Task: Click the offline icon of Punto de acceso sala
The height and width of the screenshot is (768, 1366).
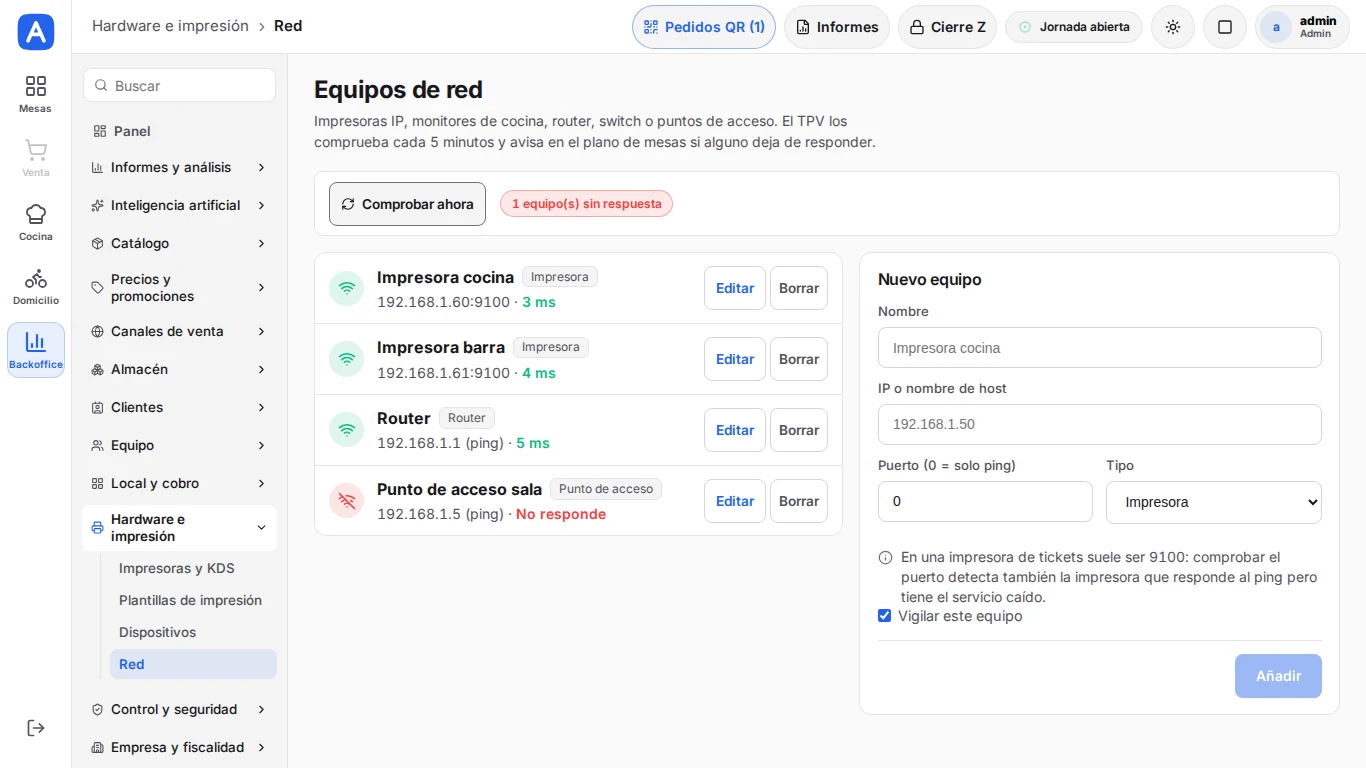Action: [x=347, y=501]
